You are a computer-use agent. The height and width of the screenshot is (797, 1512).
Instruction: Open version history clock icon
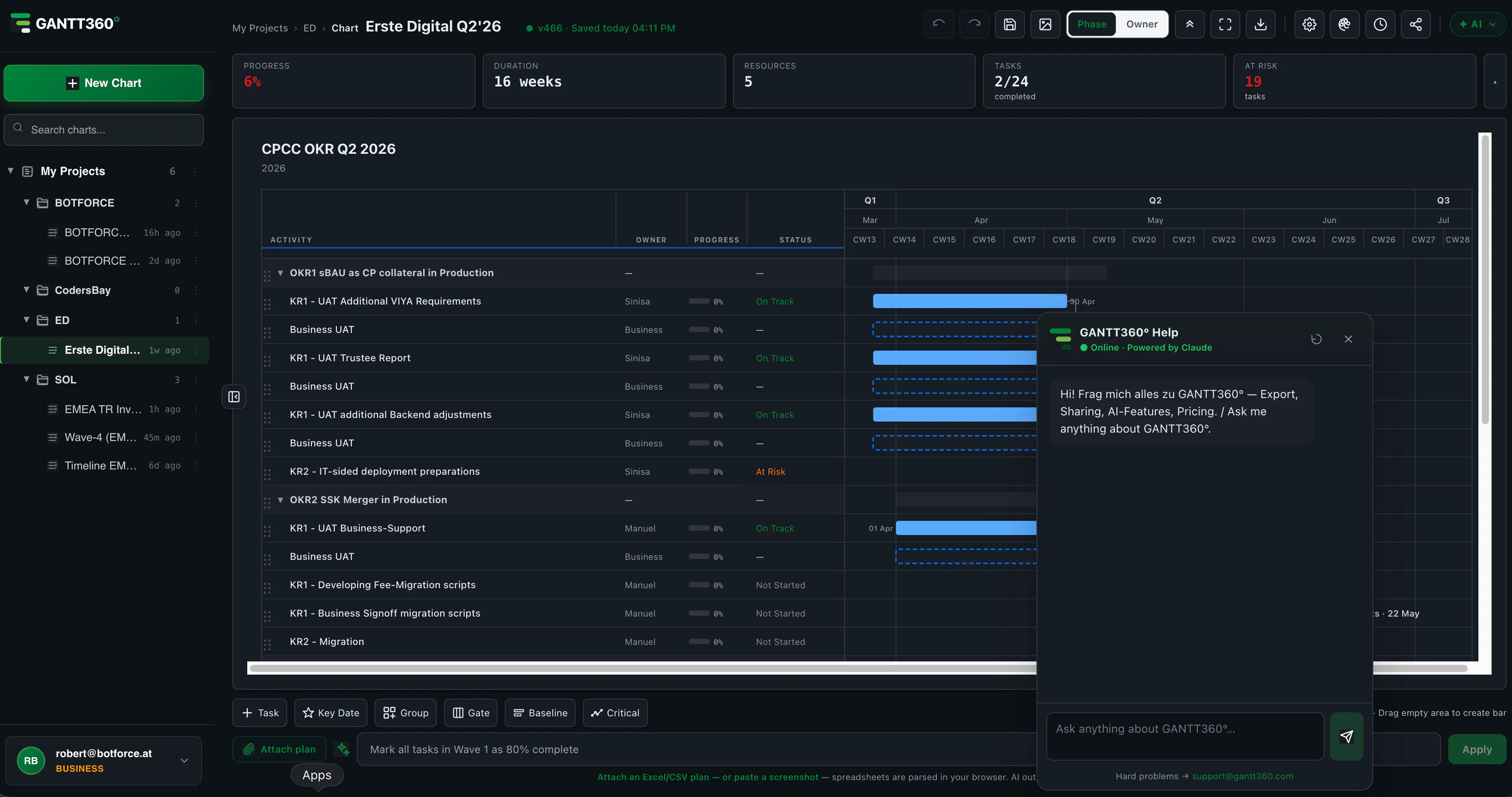click(x=1380, y=24)
